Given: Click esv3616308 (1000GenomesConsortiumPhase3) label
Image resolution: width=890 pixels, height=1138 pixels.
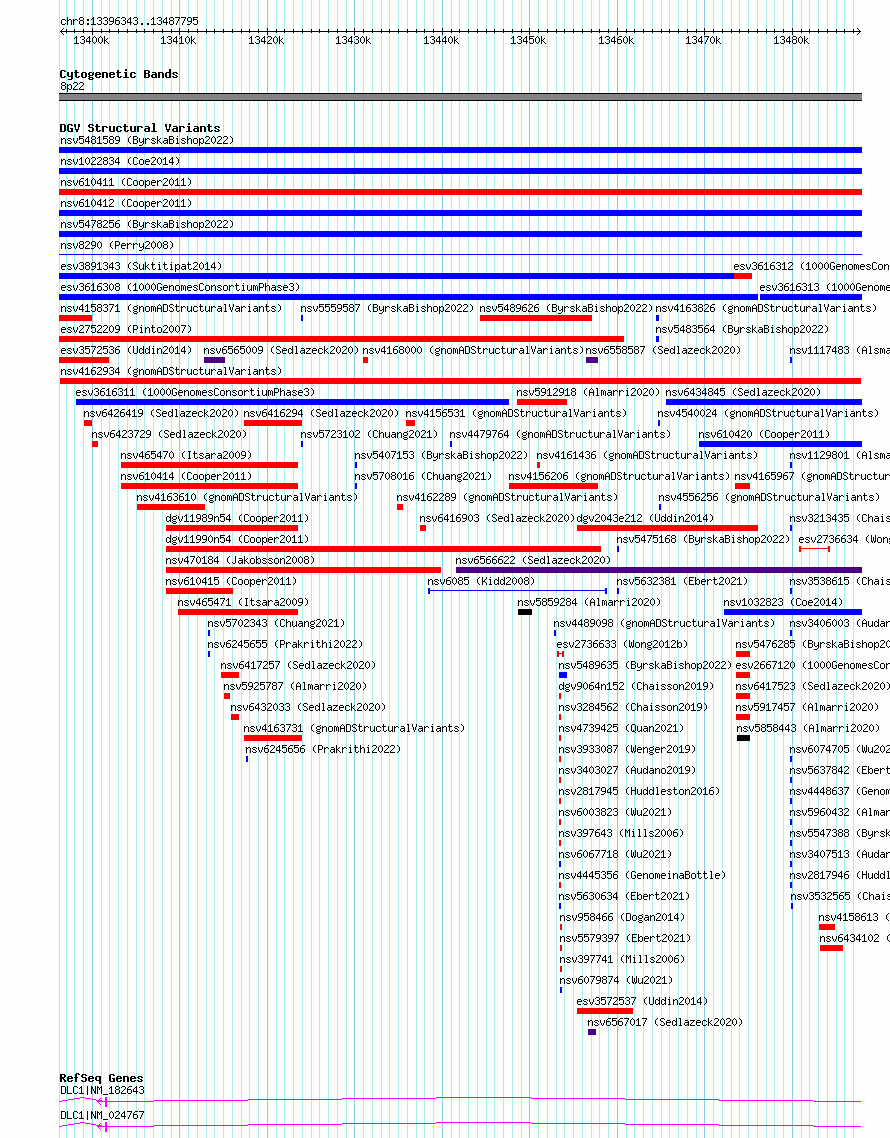Looking at the screenshot, I should pyautogui.click(x=179, y=287).
